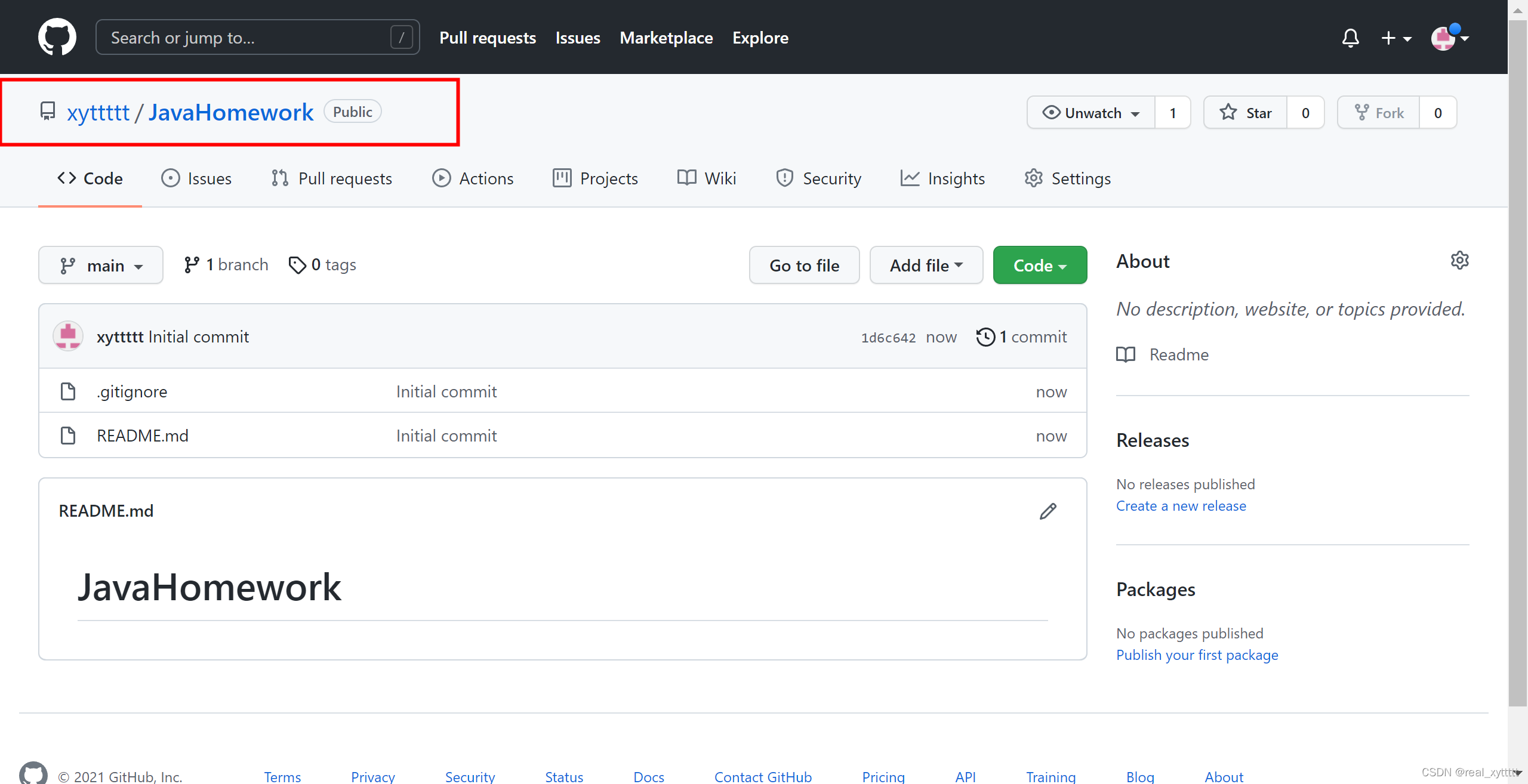
Task: Toggle the Star button
Action: tap(1246, 113)
